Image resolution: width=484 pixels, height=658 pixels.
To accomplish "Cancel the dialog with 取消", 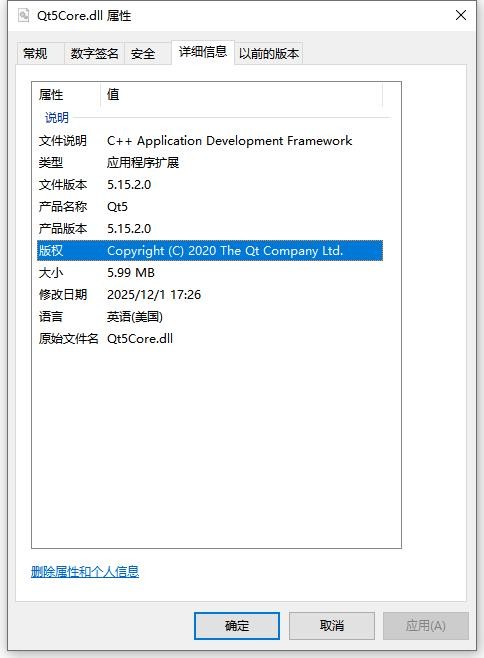I will coord(332,626).
